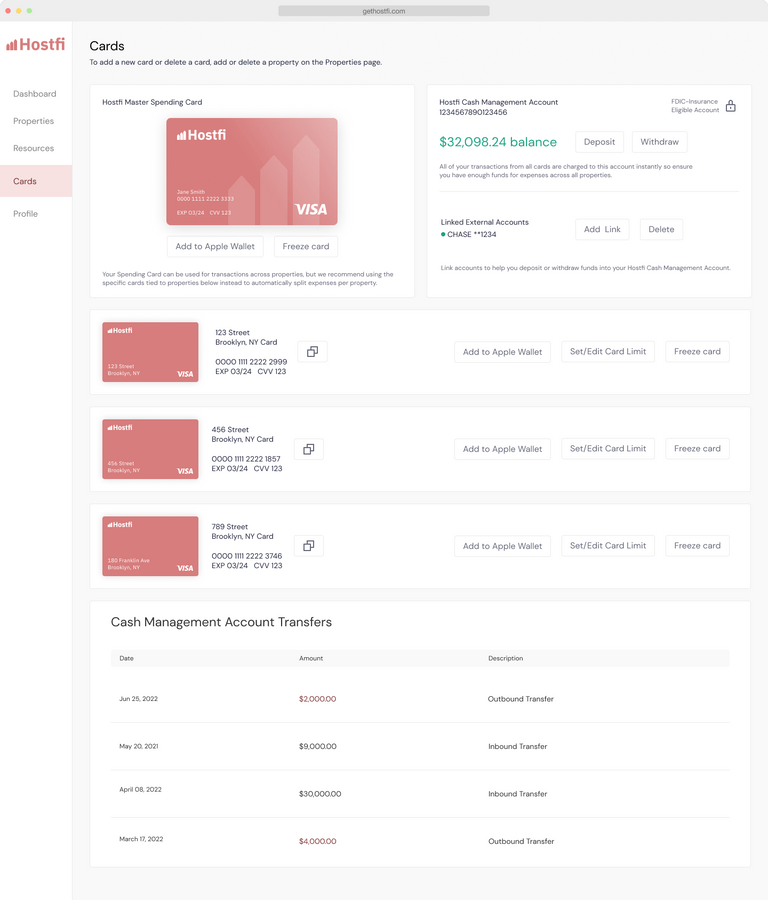Copy card details for 123 Street card
This screenshot has height=900, width=768.
(312, 352)
